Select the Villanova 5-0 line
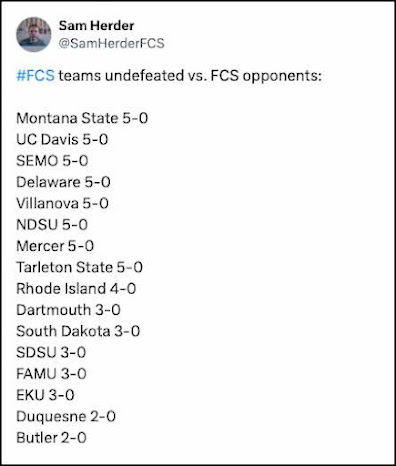Image resolution: width=396 pixels, height=466 pixels. 62,203
